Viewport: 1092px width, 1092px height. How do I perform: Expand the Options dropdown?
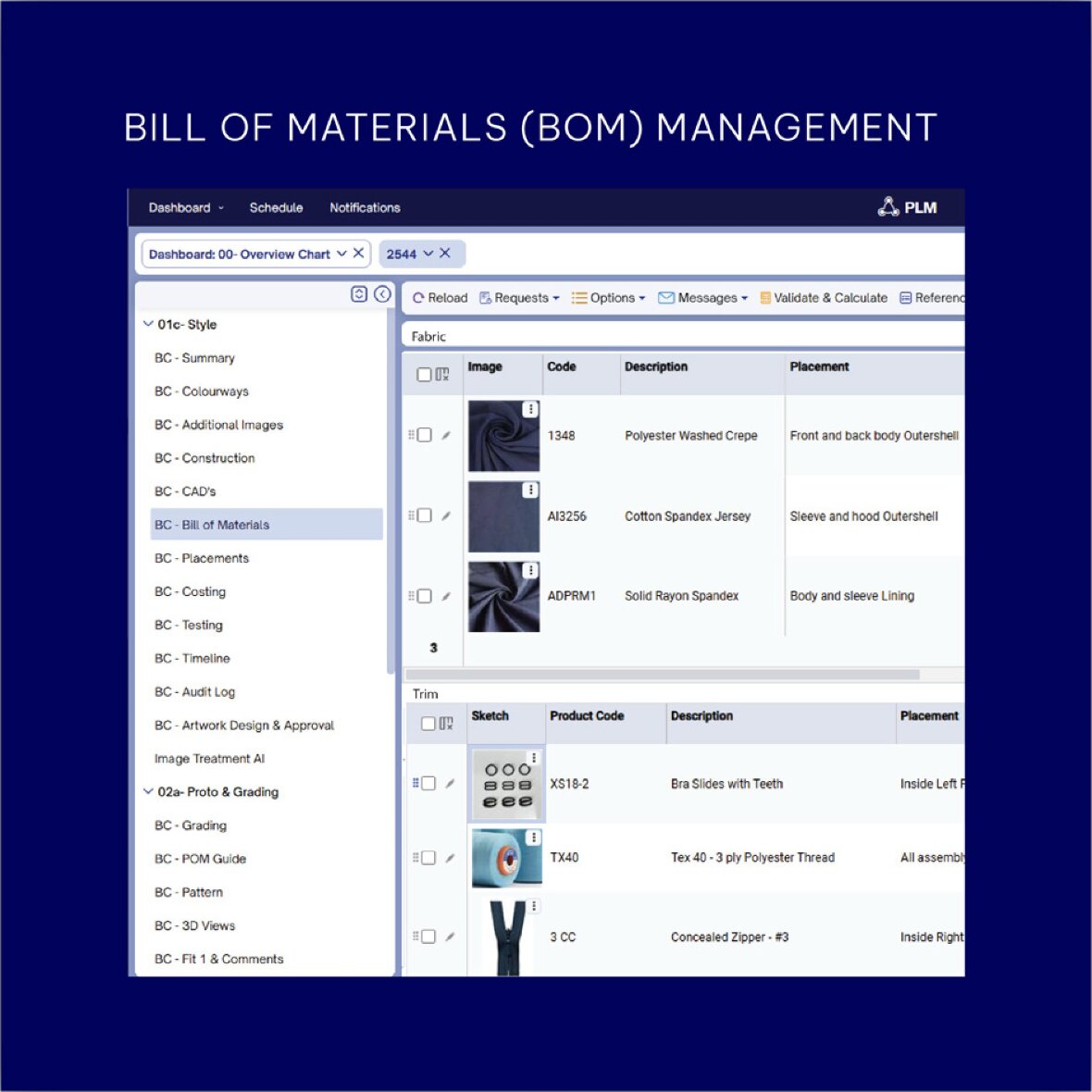tap(609, 298)
